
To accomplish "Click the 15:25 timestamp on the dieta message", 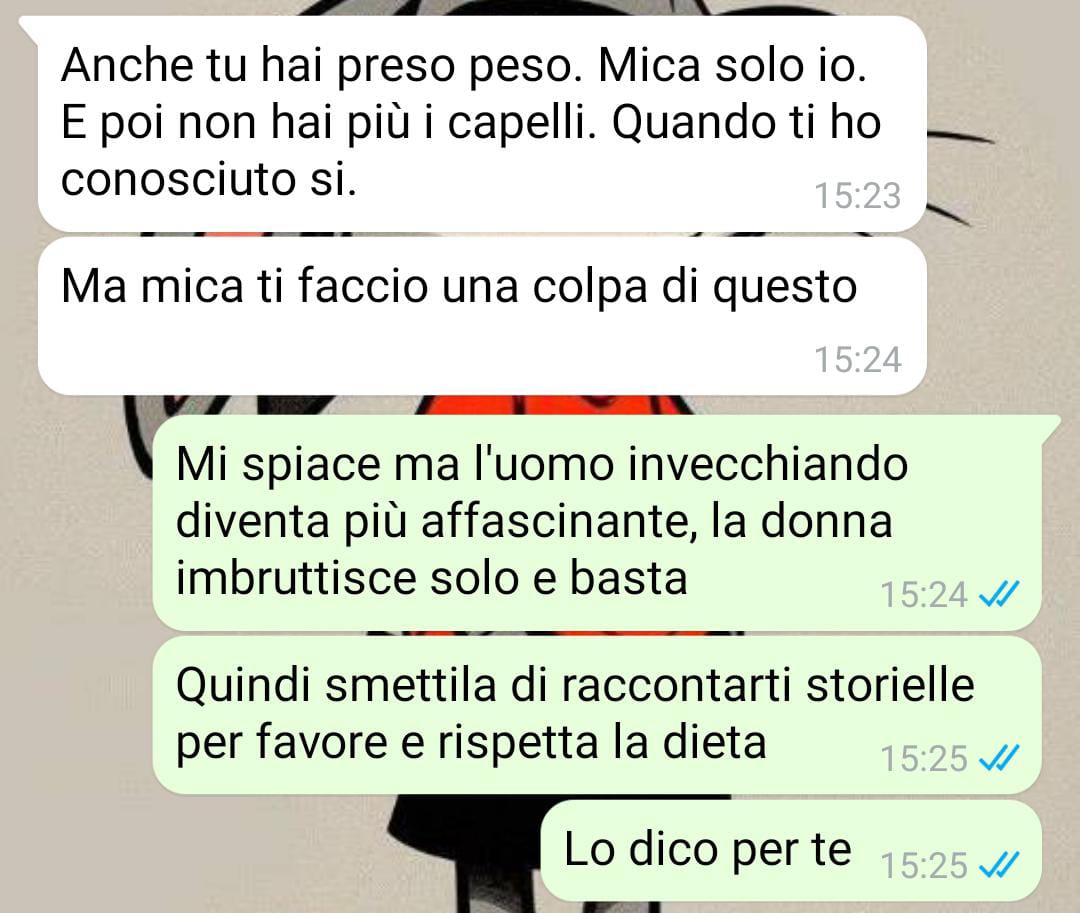I will point(924,759).
